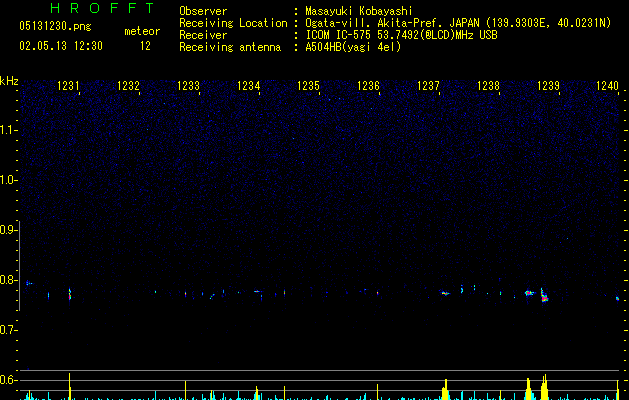Image resolution: width=629 pixels, height=400 pixels.
Task: Select the antenna text A504HB(yagi 4el)
Action: (x=353, y=47)
